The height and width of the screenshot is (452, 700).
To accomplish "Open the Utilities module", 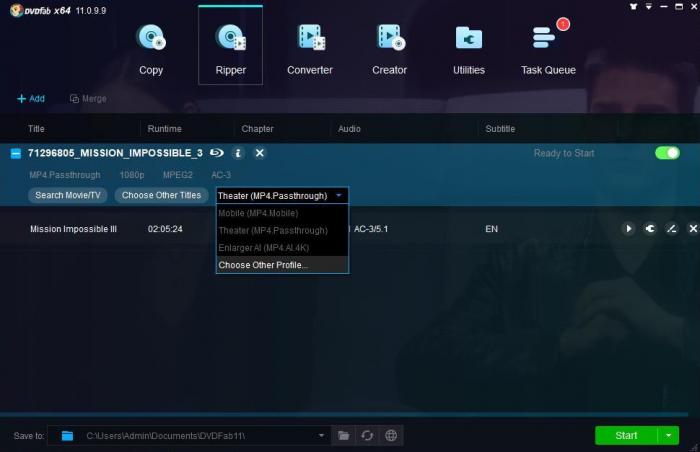I will coord(469,50).
